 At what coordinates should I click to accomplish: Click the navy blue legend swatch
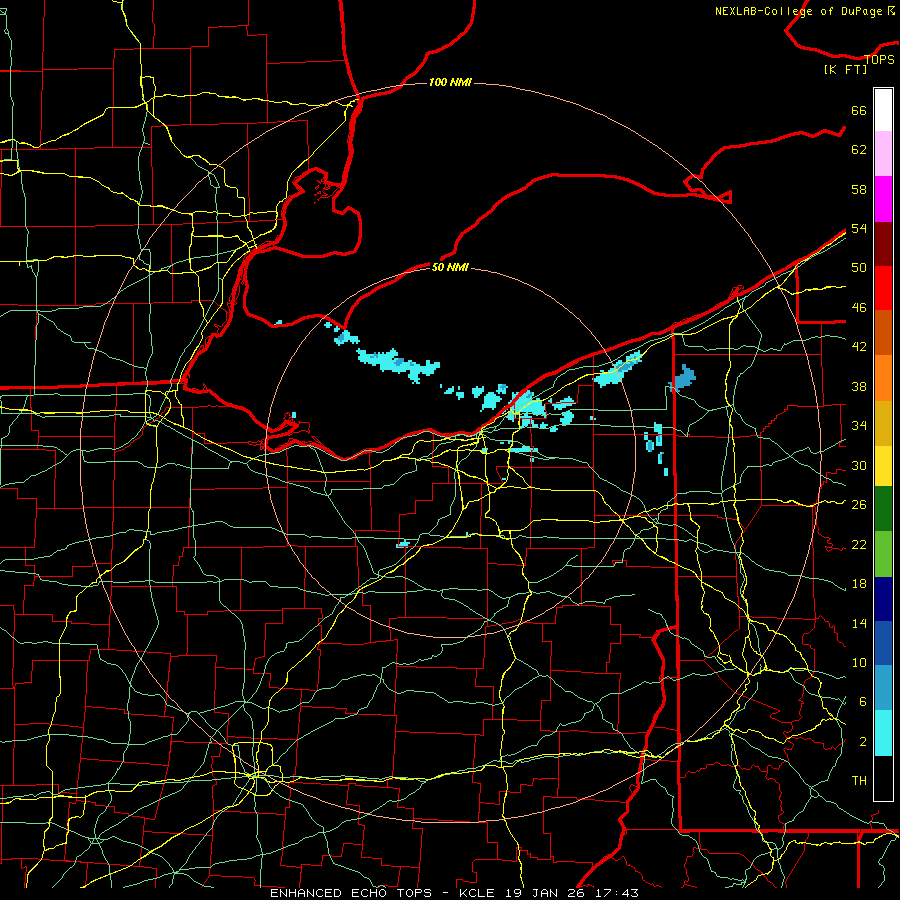tap(883, 599)
